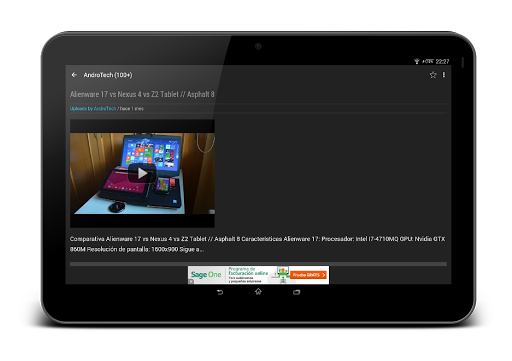
Task: Favorite this video with the star icon
Action: (433, 75)
